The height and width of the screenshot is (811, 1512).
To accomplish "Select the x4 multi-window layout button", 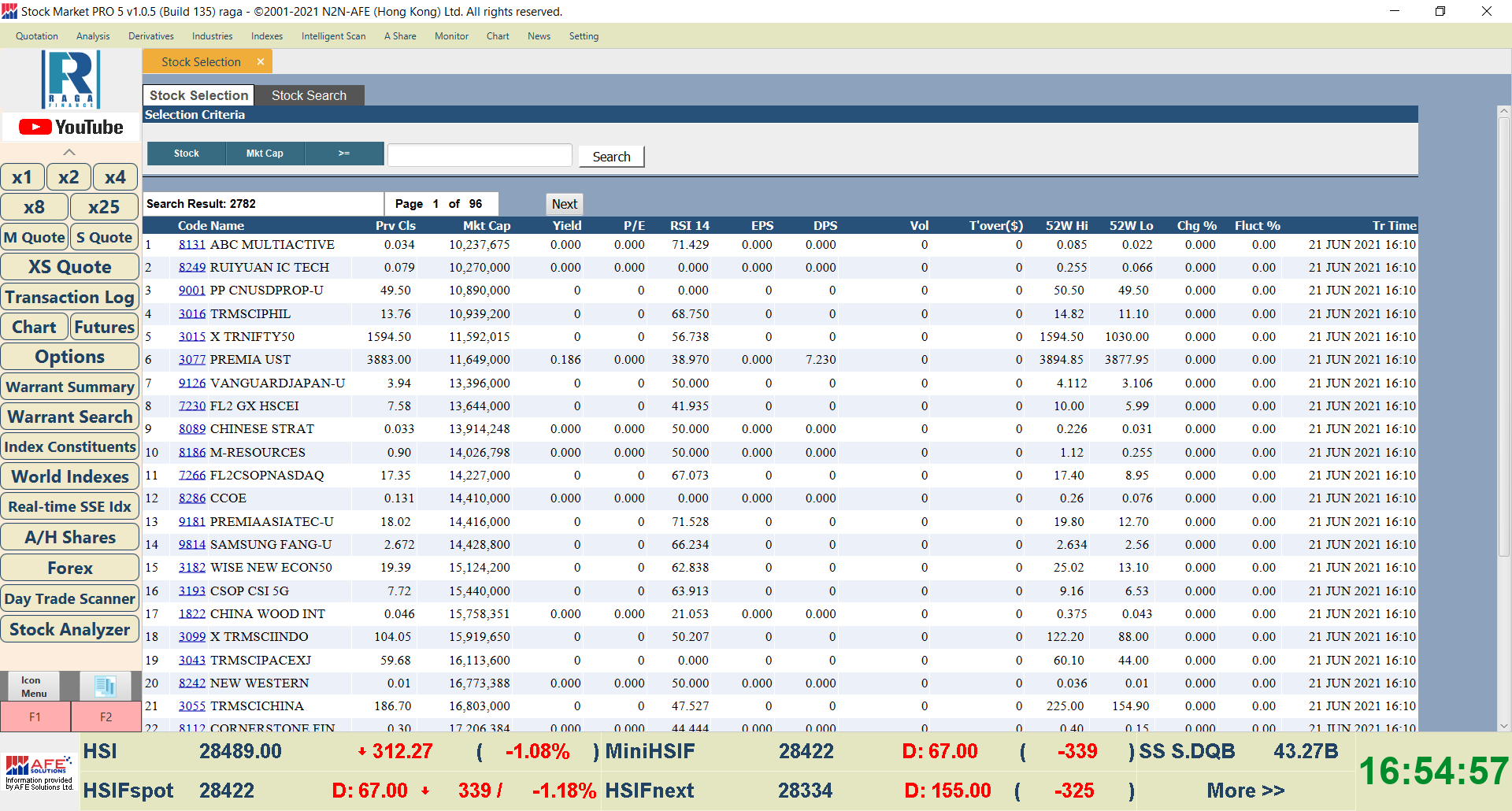I will [x=115, y=177].
